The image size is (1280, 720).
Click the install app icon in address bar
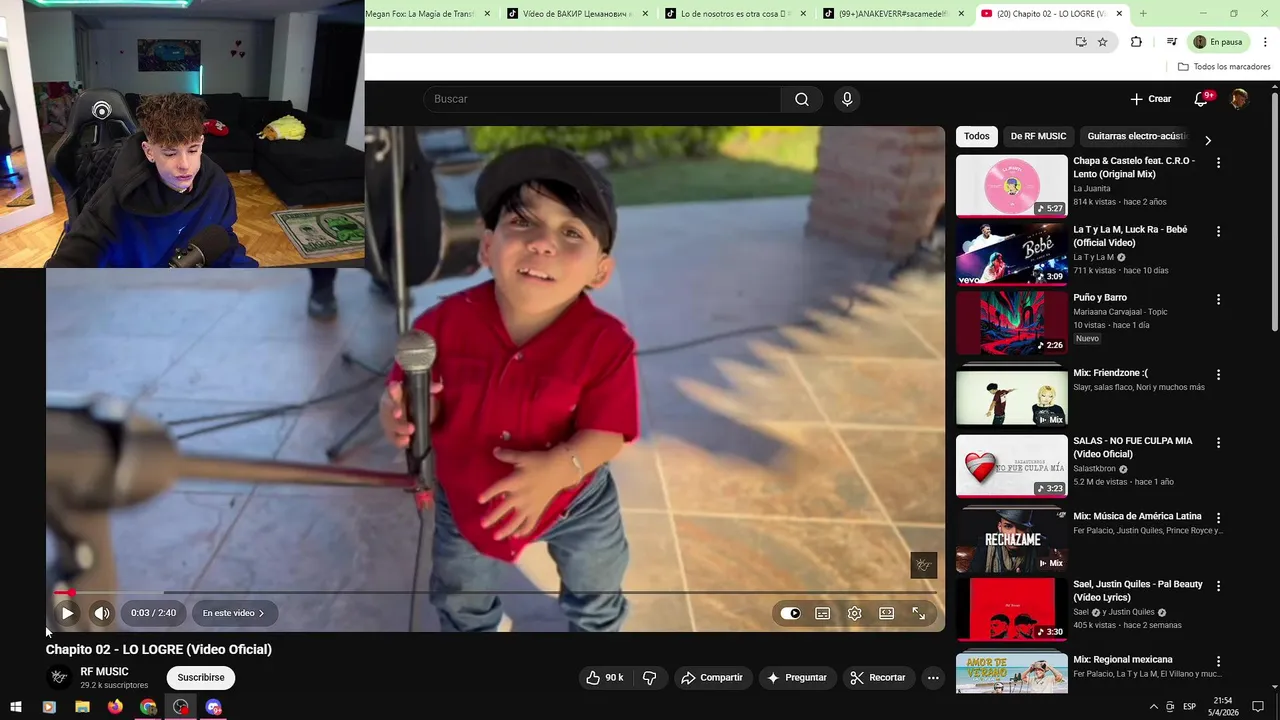point(1081,42)
